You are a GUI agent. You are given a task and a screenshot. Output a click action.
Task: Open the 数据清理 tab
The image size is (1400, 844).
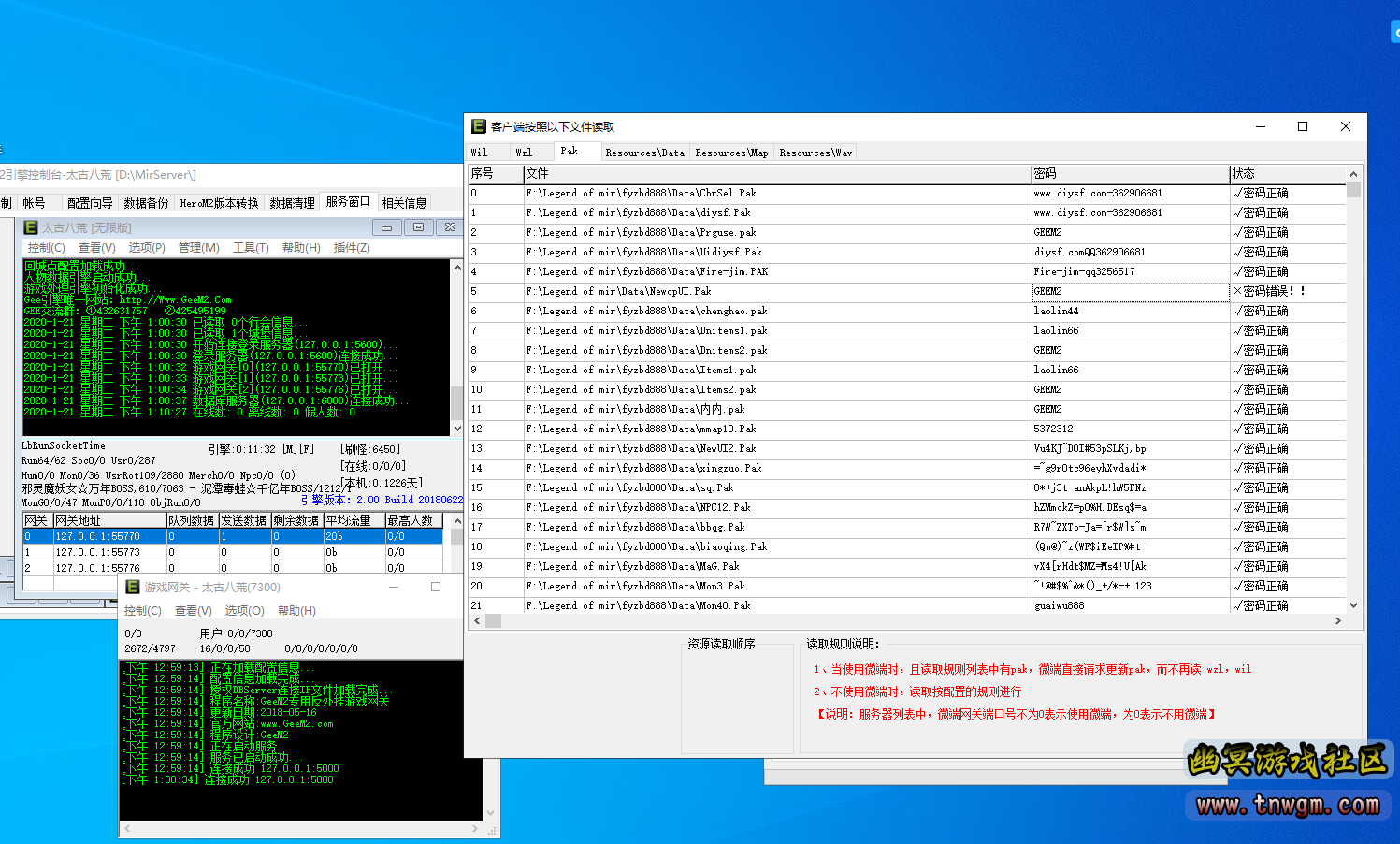pos(292,203)
